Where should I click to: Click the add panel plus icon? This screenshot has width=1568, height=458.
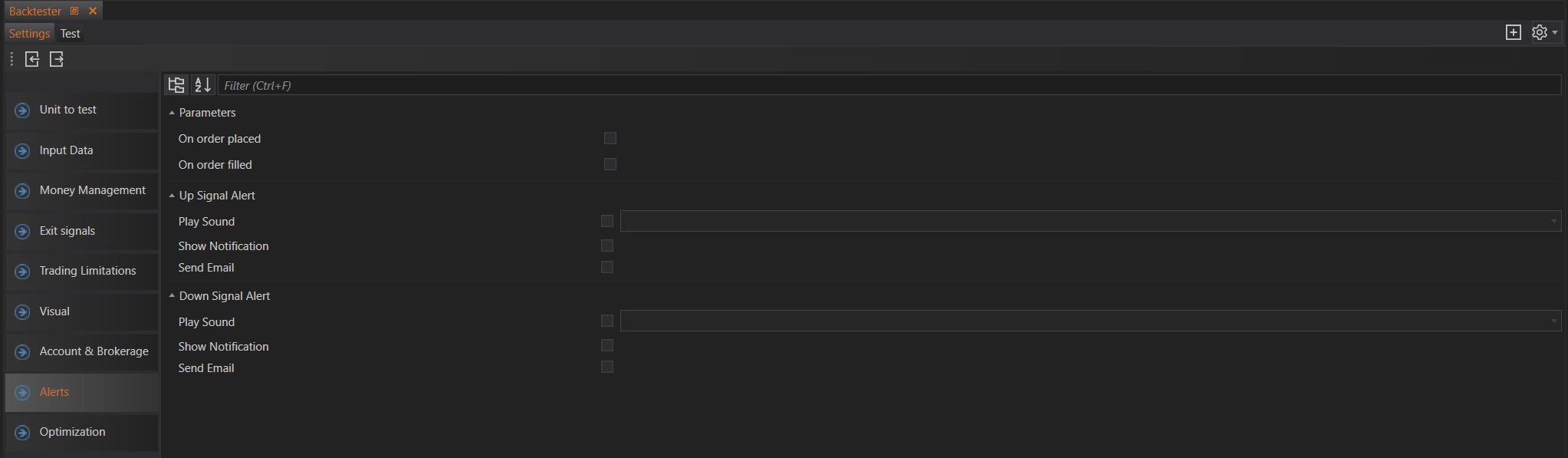click(1513, 32)
